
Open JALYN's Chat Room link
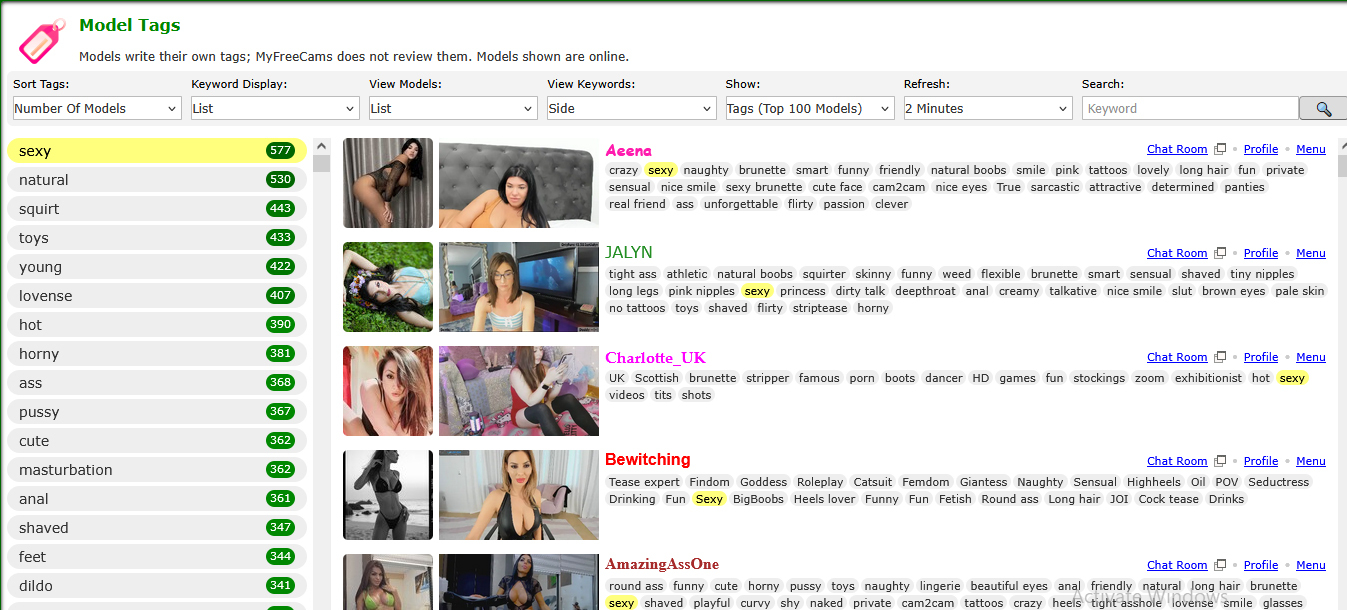1177,253
